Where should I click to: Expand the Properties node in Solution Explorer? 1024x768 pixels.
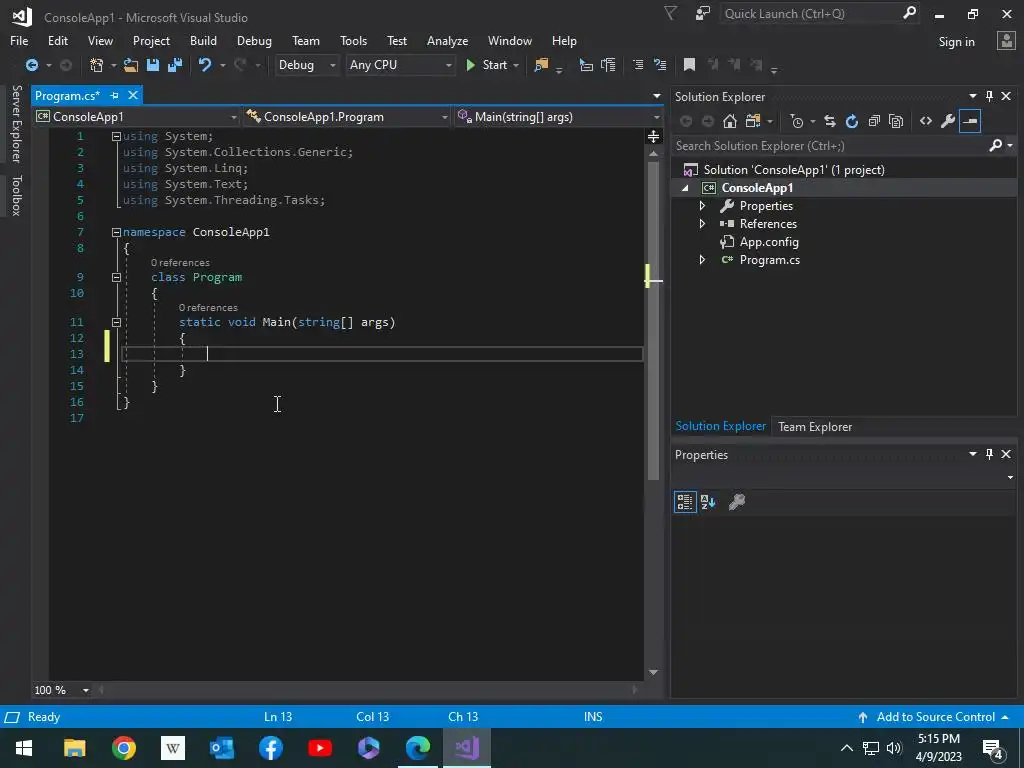[702, 206]
